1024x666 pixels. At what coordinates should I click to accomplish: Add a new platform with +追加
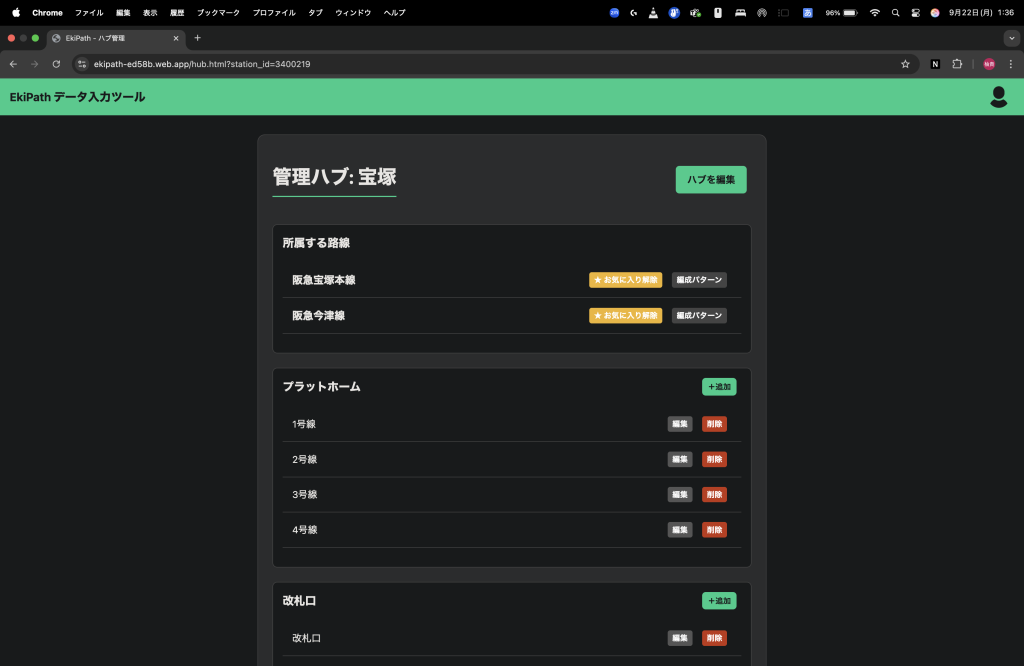(719, 387)
